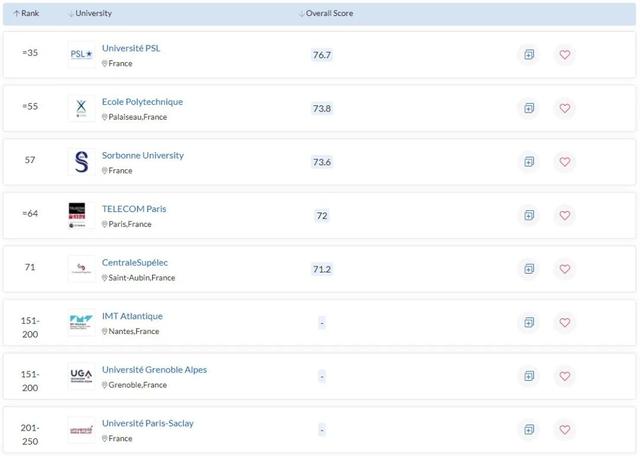Add Université Grenoble Alpes to compare
Viewport: 640px width, 456px height.
point(528,376)
